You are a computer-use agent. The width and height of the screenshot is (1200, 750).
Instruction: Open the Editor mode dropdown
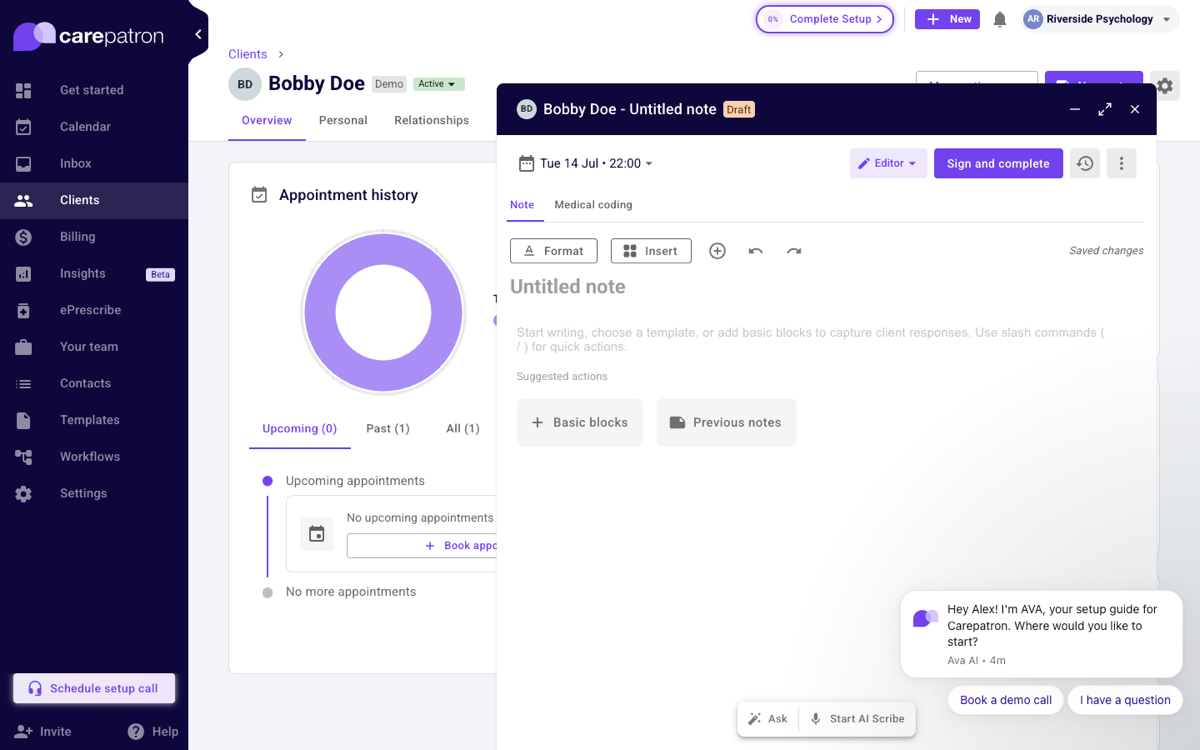[888, 163]
